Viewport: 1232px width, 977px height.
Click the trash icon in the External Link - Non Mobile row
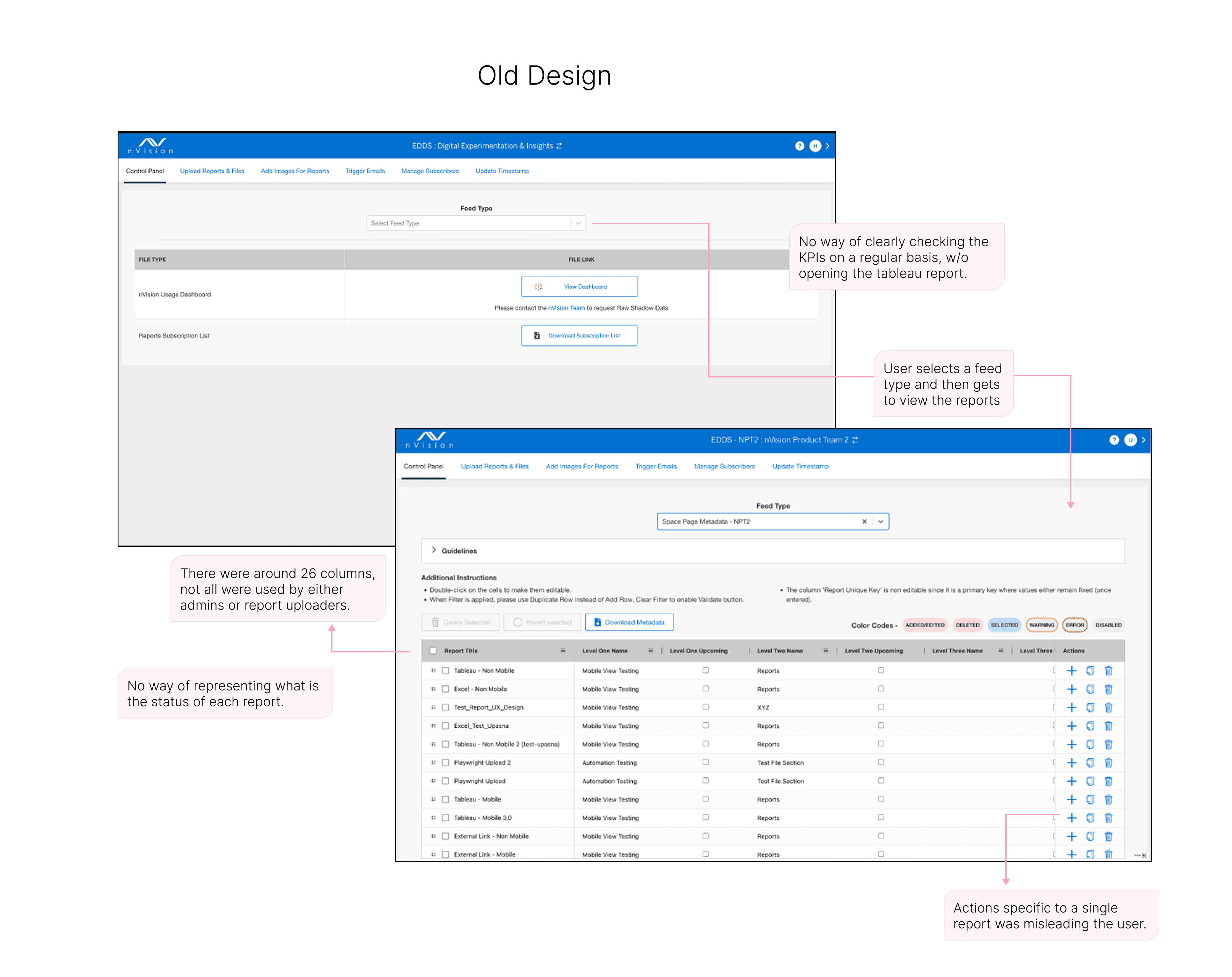point(1109,837)
